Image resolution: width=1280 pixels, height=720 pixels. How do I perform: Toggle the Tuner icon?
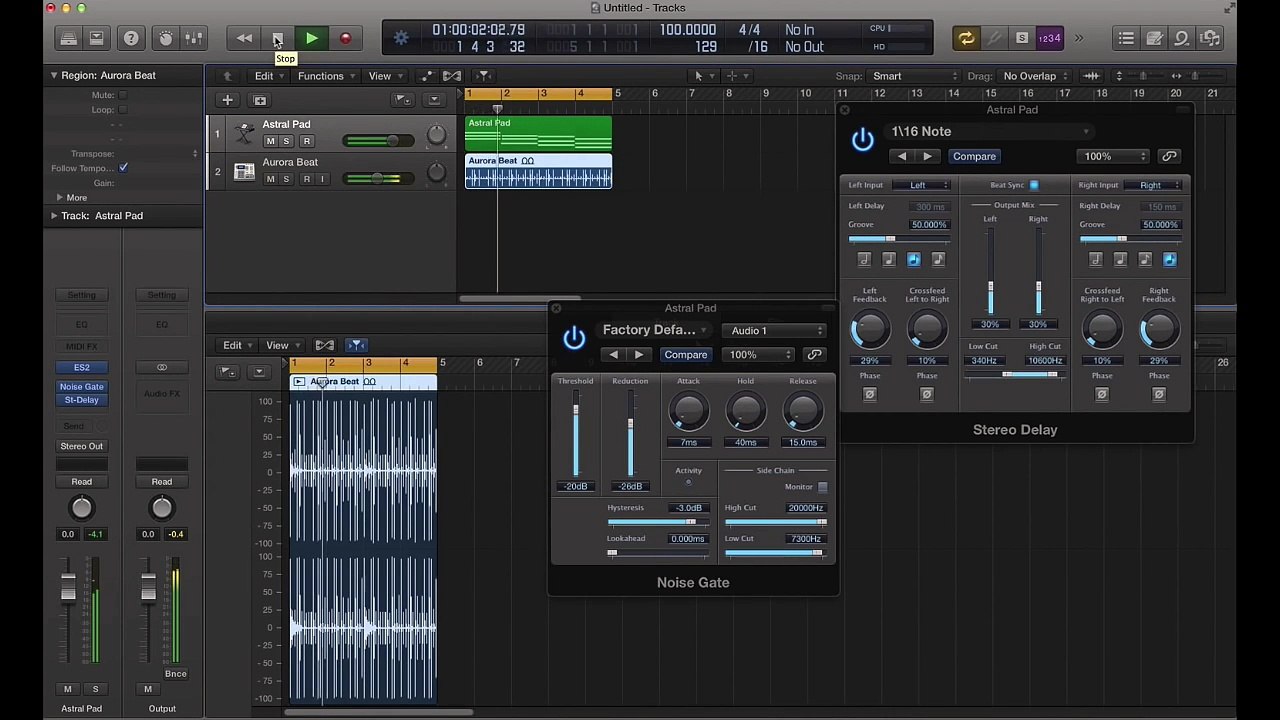994,39
